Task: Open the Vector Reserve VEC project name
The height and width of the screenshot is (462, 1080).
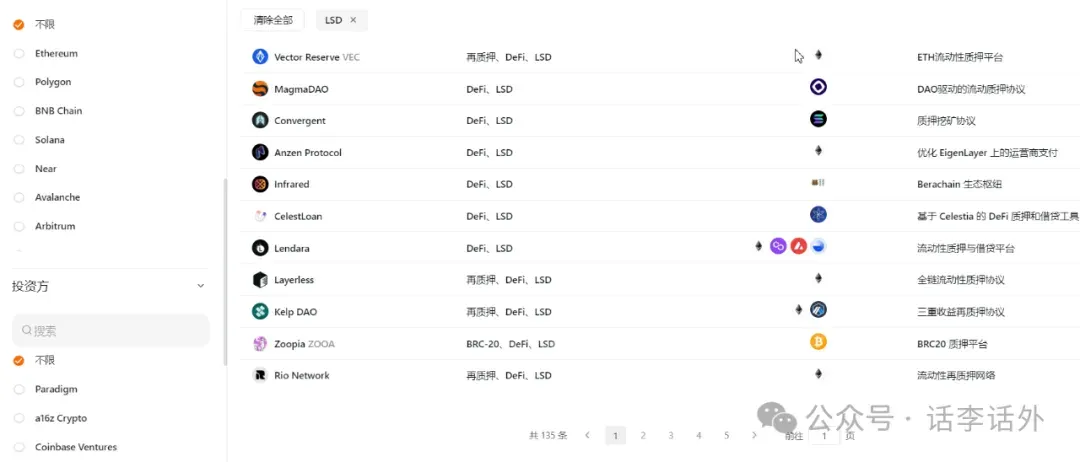Action: (317, 57)
